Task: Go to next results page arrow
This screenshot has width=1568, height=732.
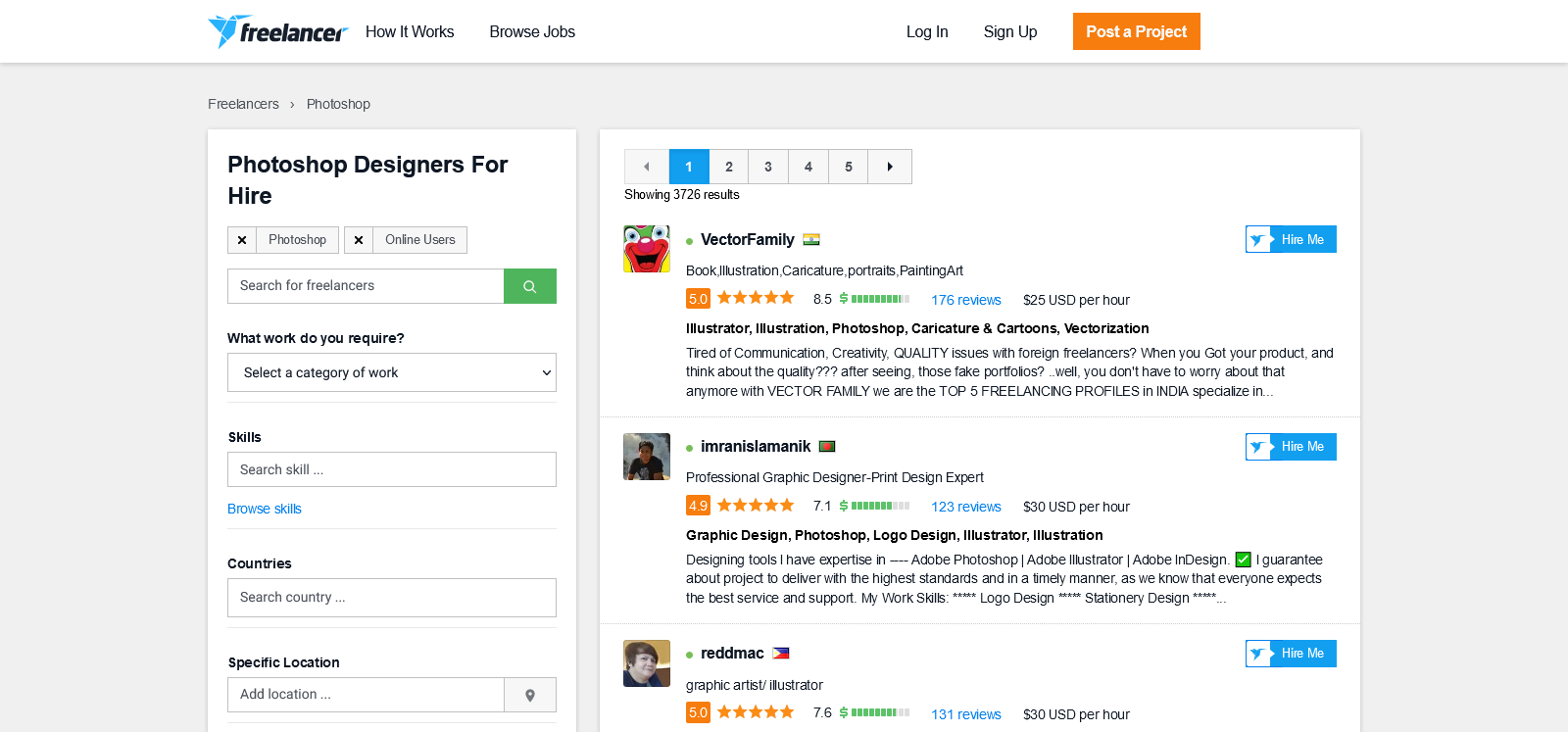Action: (x=890, y=167)
